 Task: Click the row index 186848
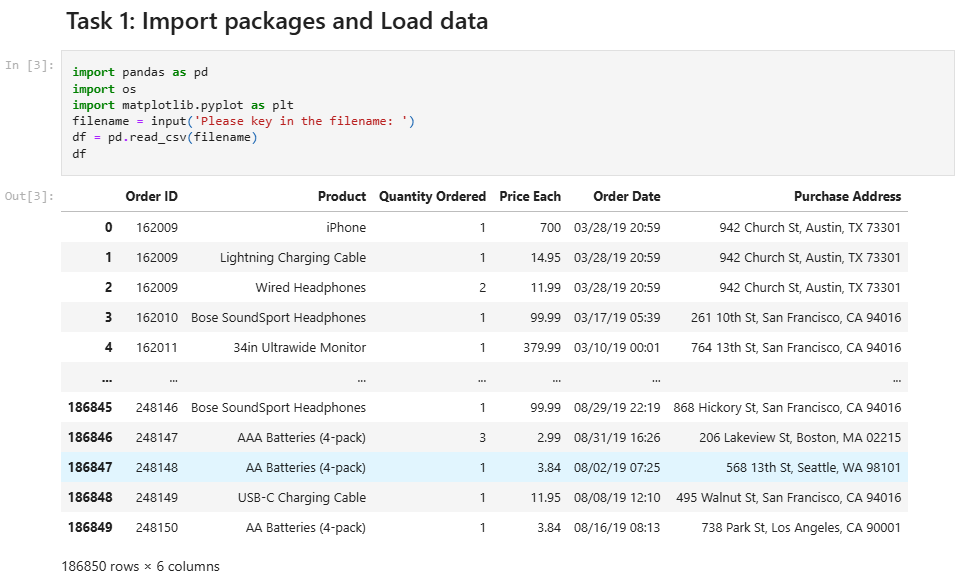[x=90, y=498]
